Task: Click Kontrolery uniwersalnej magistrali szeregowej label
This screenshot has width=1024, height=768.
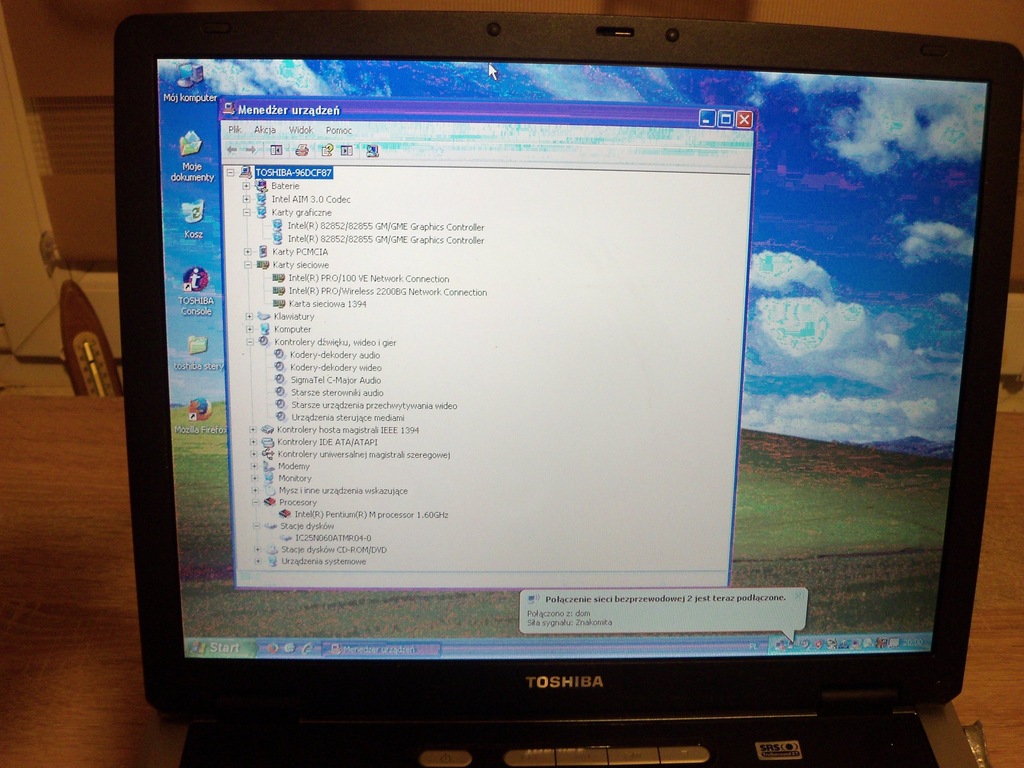Action: pyautogui.click(x=364, y=455)
